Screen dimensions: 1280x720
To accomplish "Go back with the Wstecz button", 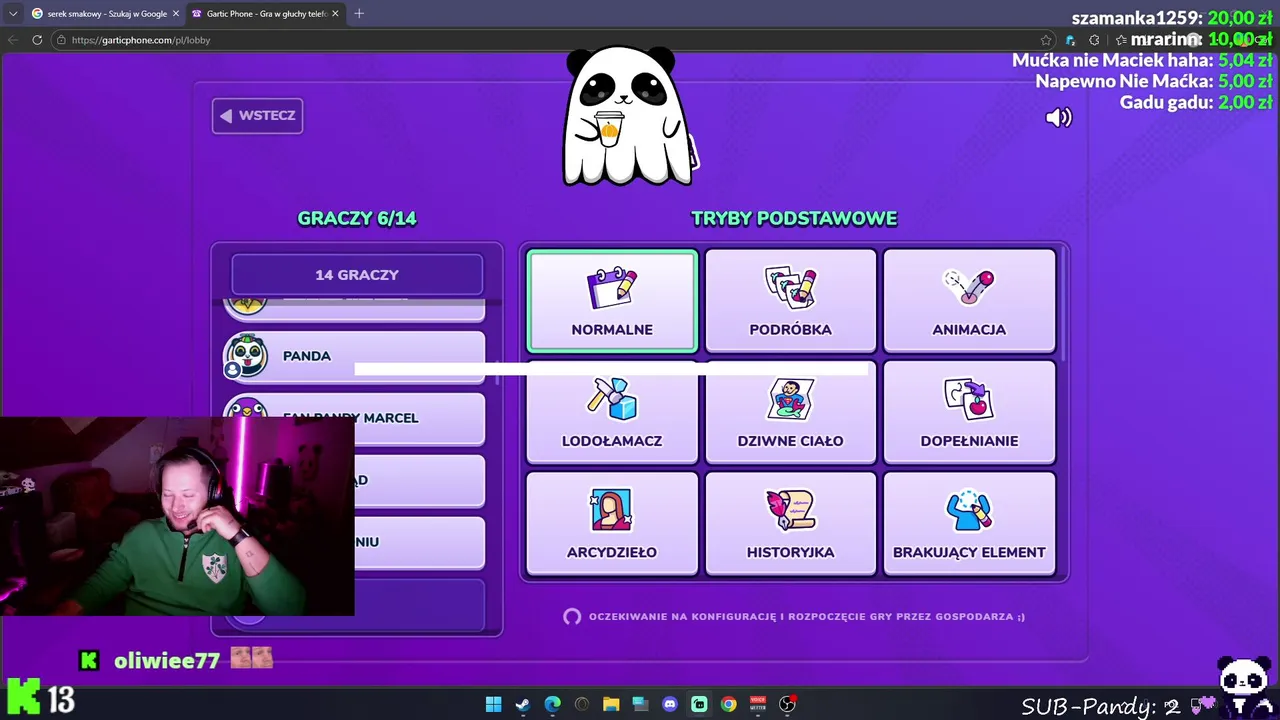I will [257, 116].
